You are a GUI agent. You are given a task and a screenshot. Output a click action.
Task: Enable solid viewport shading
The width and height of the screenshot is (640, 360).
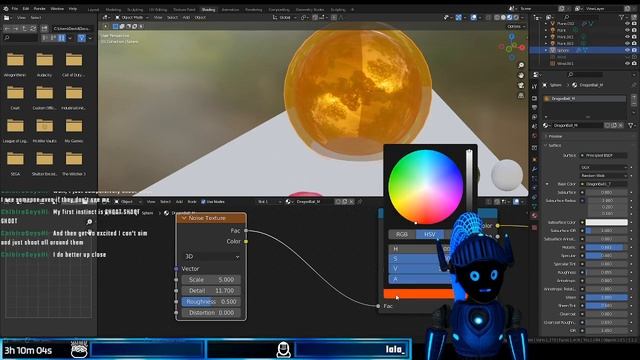(x=503, y=18)
